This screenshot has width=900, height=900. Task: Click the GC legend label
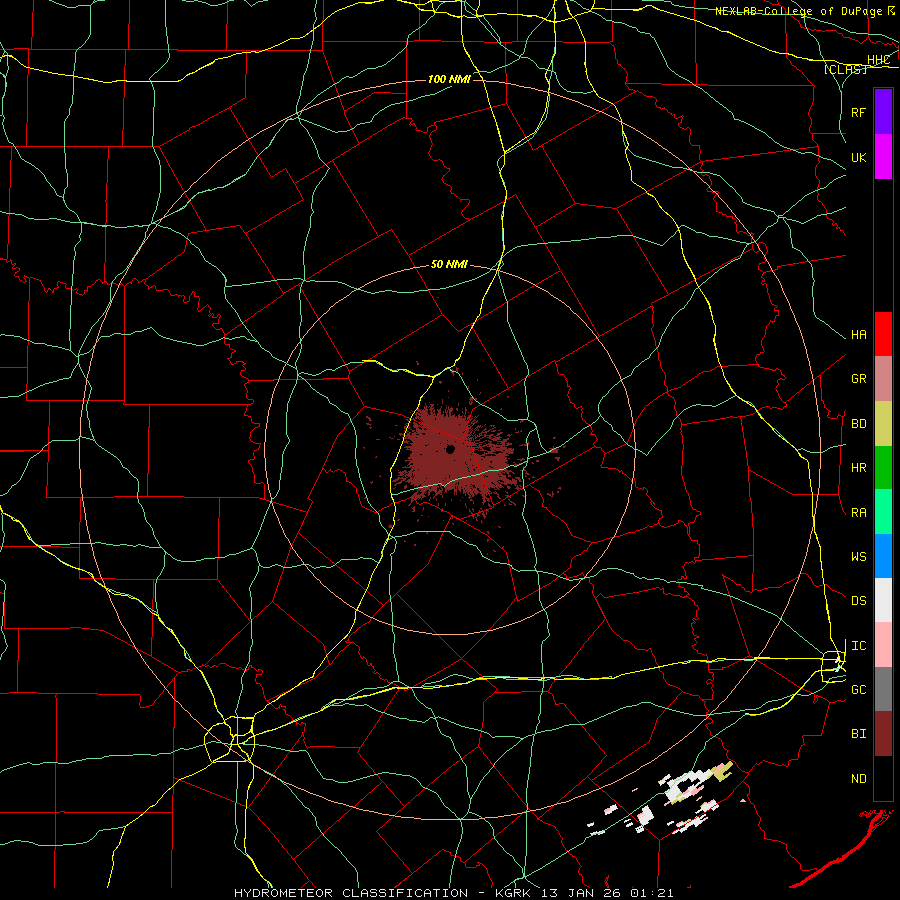tap(858, 690)
